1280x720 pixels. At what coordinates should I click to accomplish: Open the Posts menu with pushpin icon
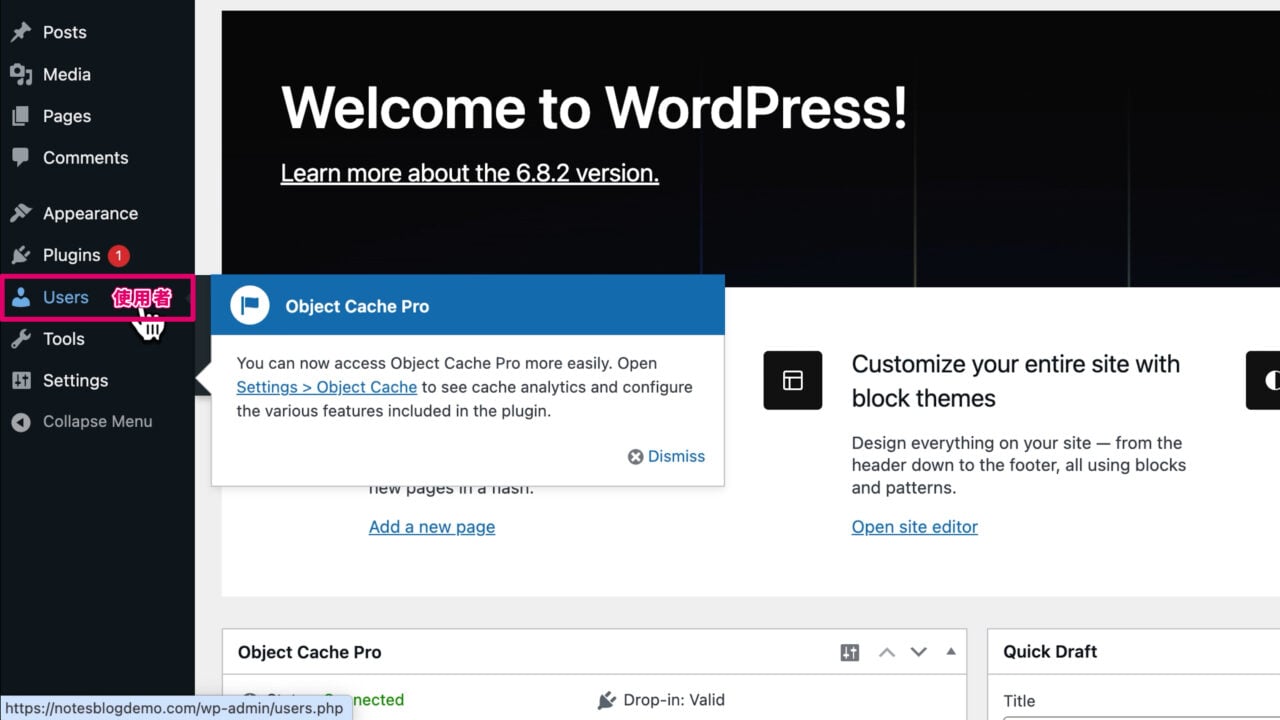pos(22,32)
